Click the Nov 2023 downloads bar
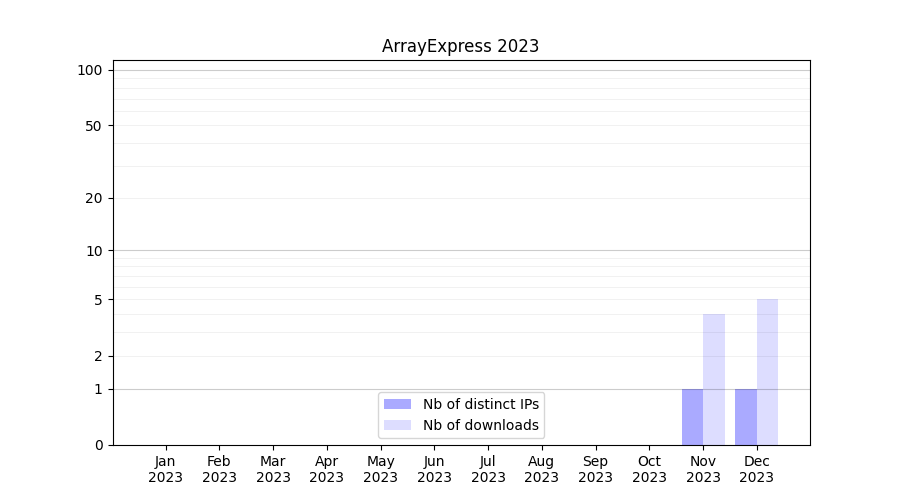900x500 pixels. click(x=714, y=380)
